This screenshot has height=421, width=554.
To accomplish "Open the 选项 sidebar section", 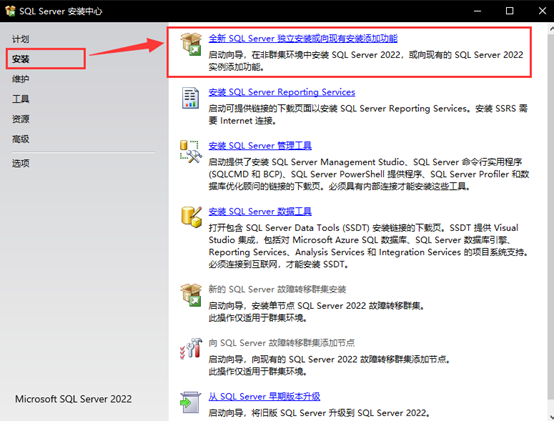I will point(20,163).
